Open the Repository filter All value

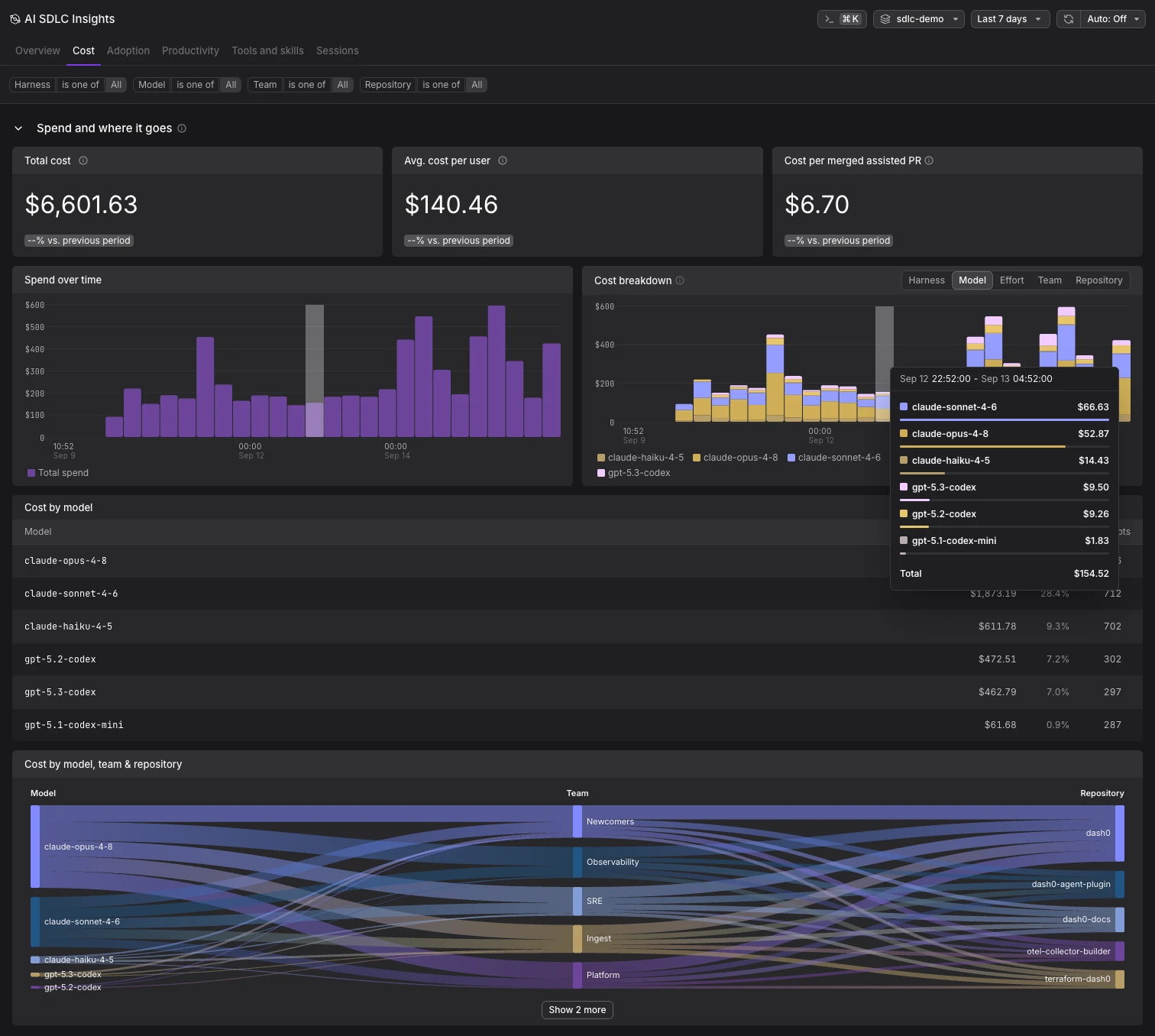477,85
